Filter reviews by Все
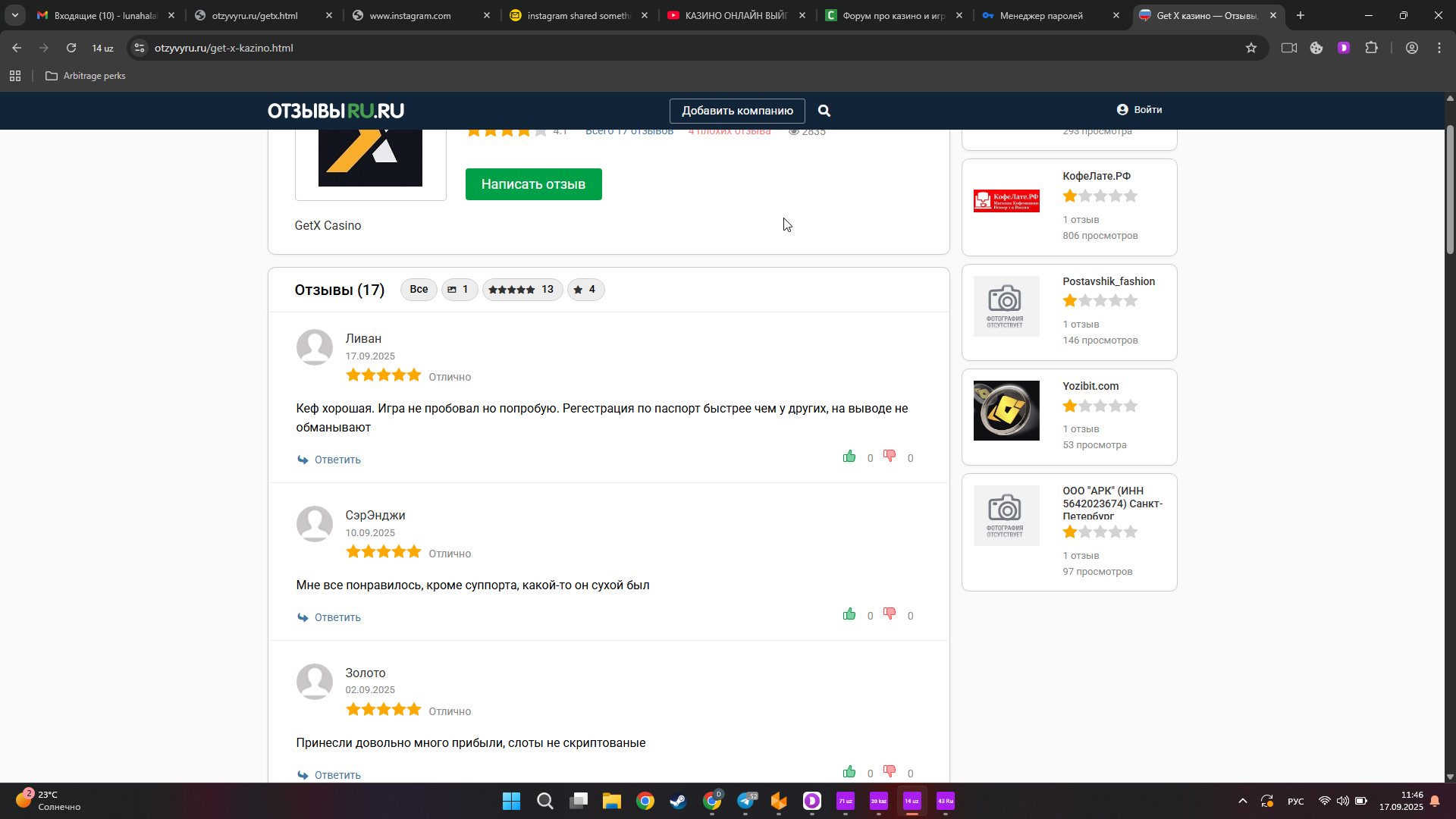Screen dimensions: 1456x819 (x=419, y=290)
